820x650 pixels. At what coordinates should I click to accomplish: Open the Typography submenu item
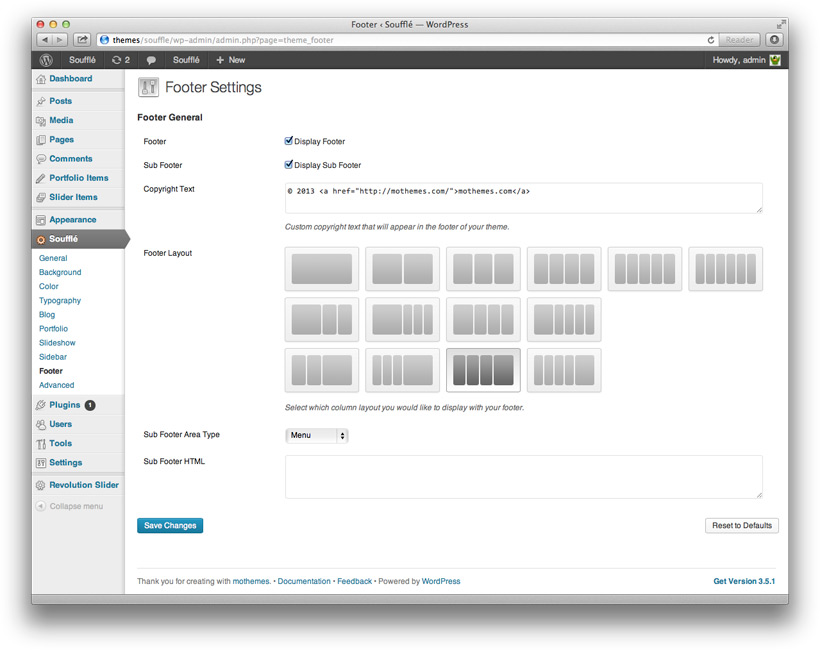60,300
